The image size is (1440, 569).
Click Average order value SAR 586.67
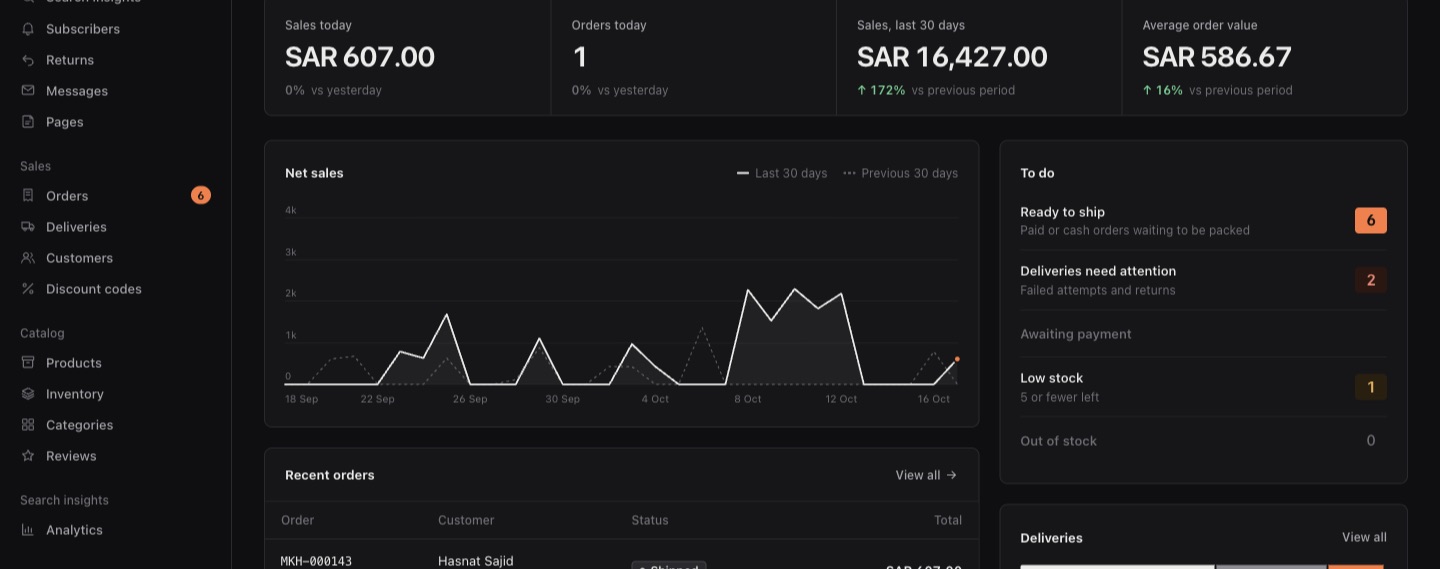tap(1217, 57)
